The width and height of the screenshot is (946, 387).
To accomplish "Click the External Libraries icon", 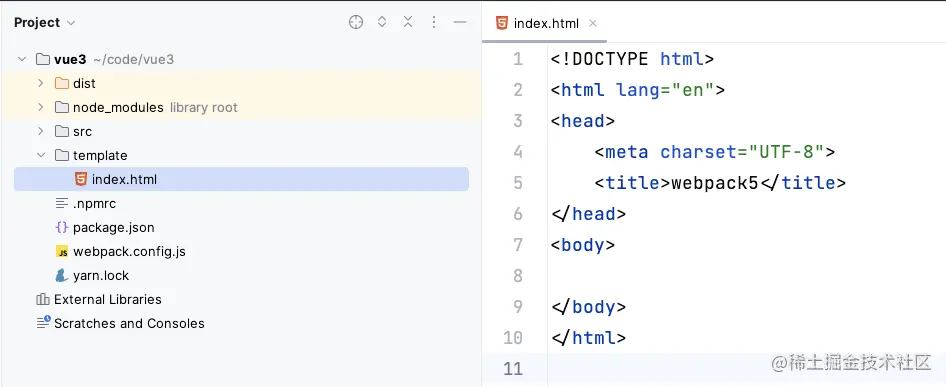I will pos(43,299).
